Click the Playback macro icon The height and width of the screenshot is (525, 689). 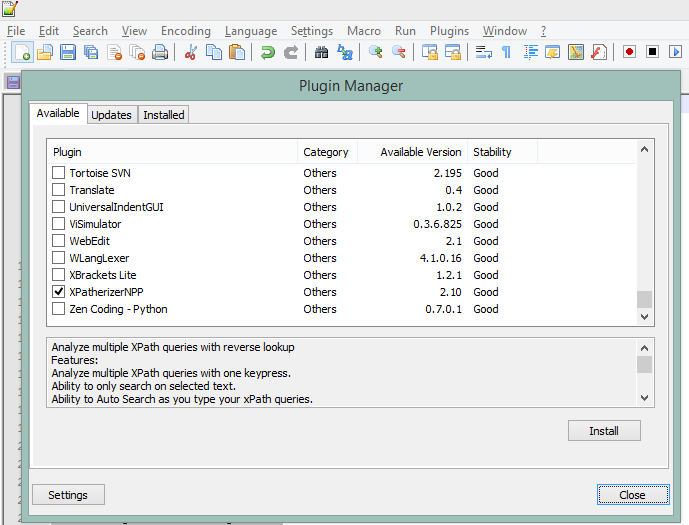[675, 52]
